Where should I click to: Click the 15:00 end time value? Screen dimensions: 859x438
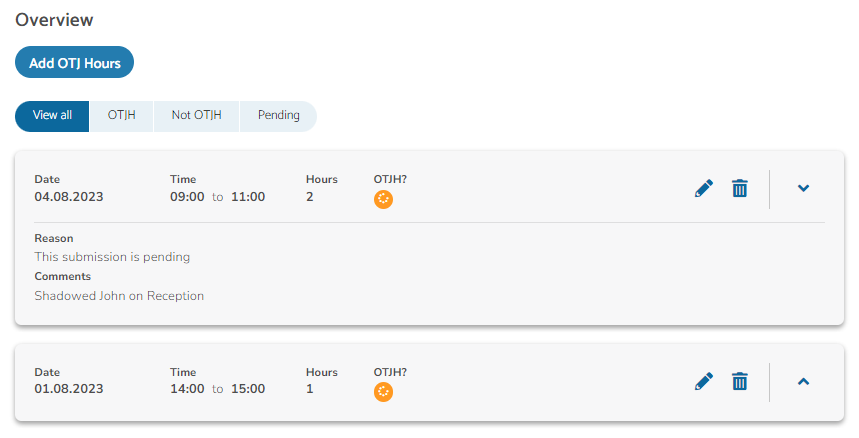(x=248, y=389)
